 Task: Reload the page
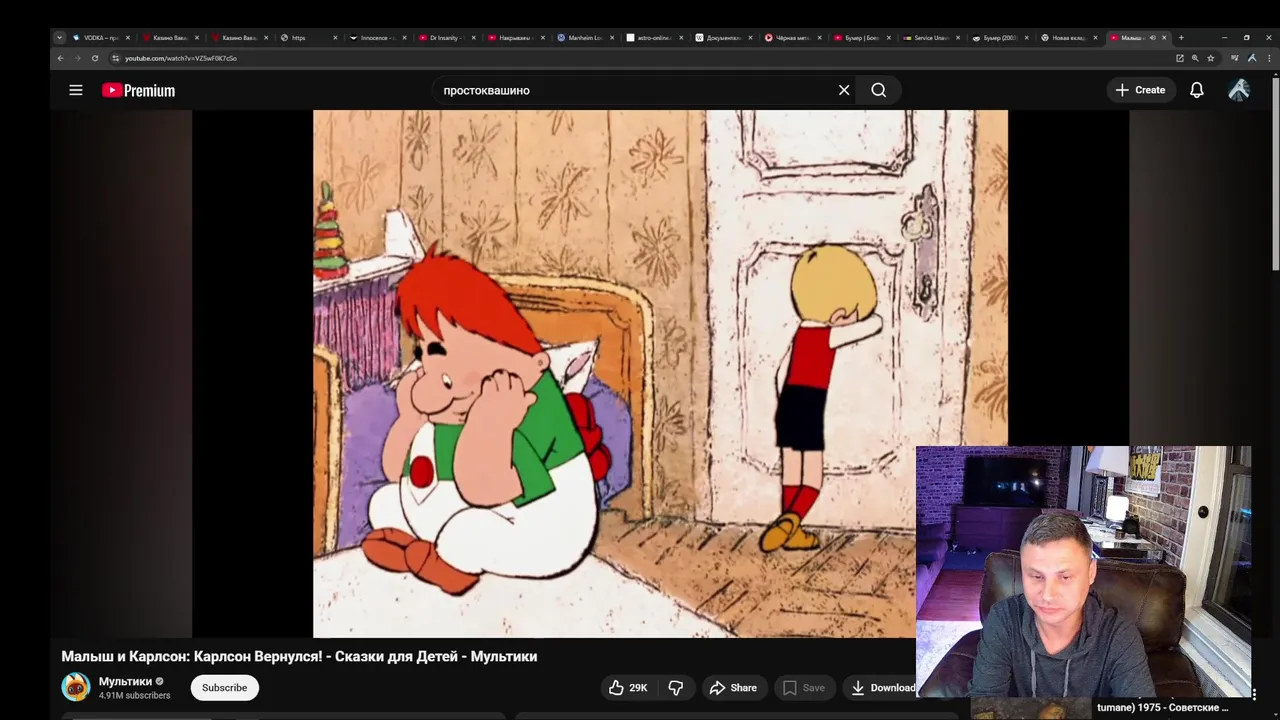(x=95, y=58)
